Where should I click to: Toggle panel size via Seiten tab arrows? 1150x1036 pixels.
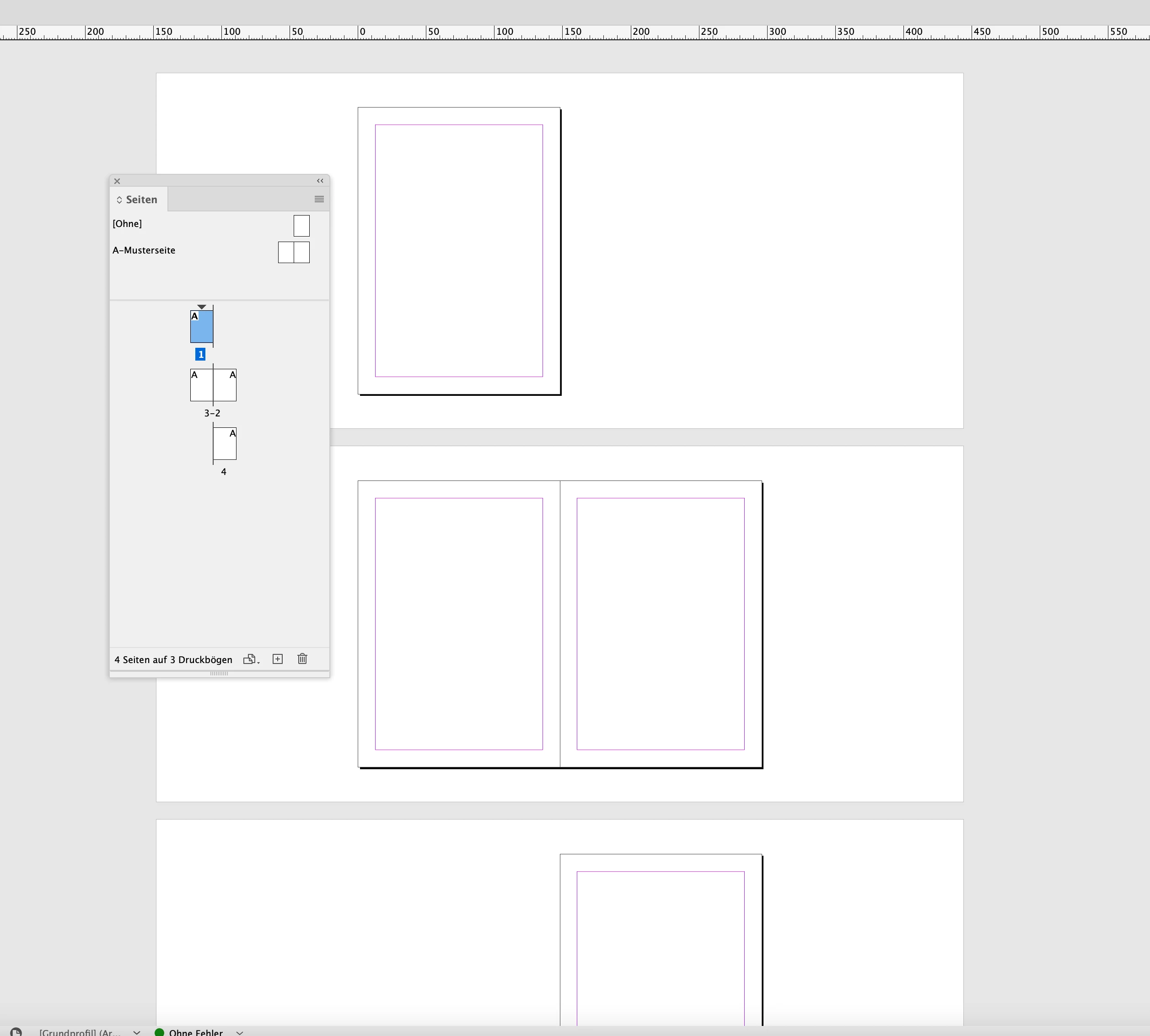[119, 200]
